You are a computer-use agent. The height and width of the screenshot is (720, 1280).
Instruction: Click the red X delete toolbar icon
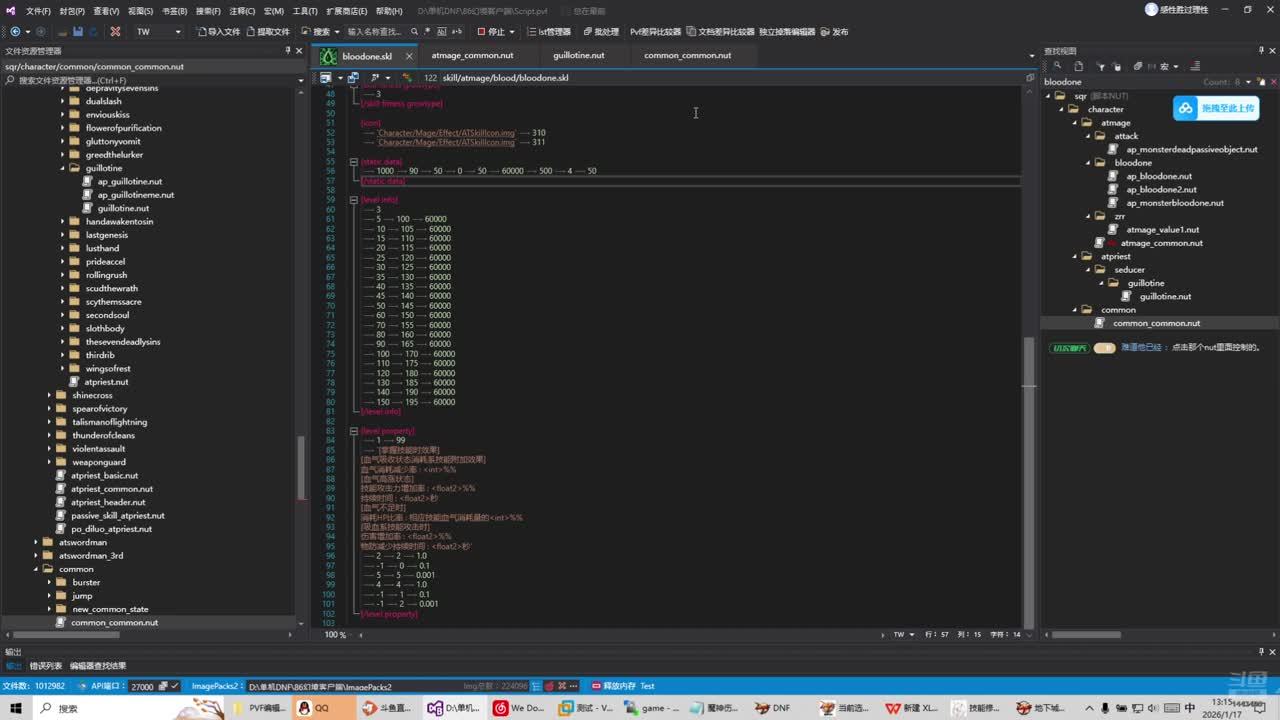tap(115, 31)
